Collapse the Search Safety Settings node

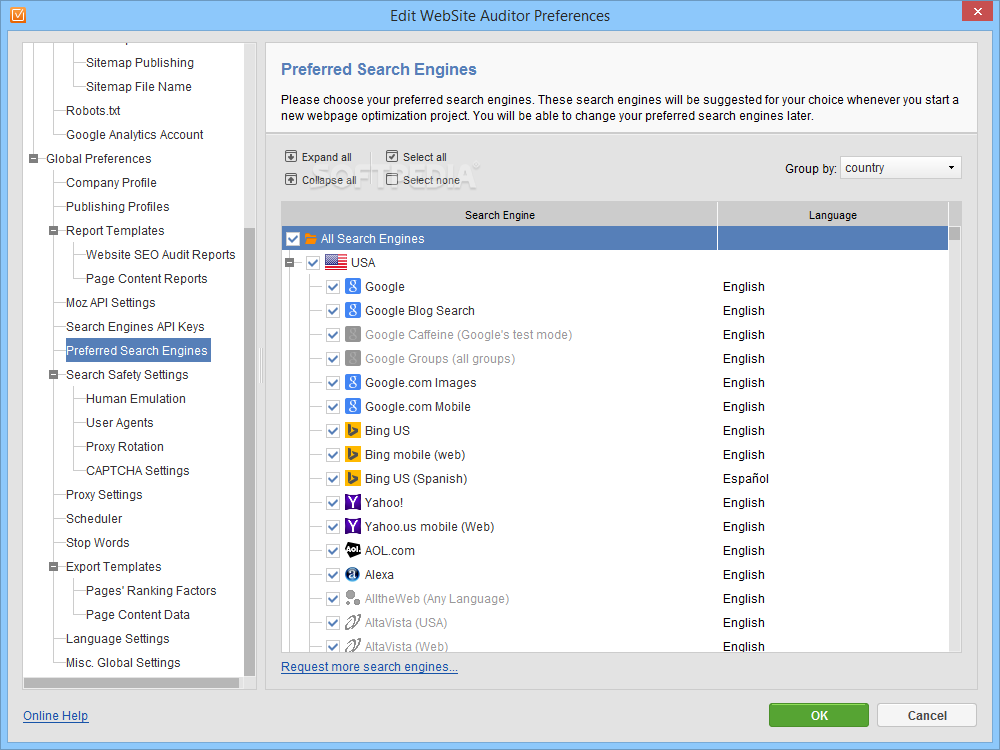coord(54,374)
